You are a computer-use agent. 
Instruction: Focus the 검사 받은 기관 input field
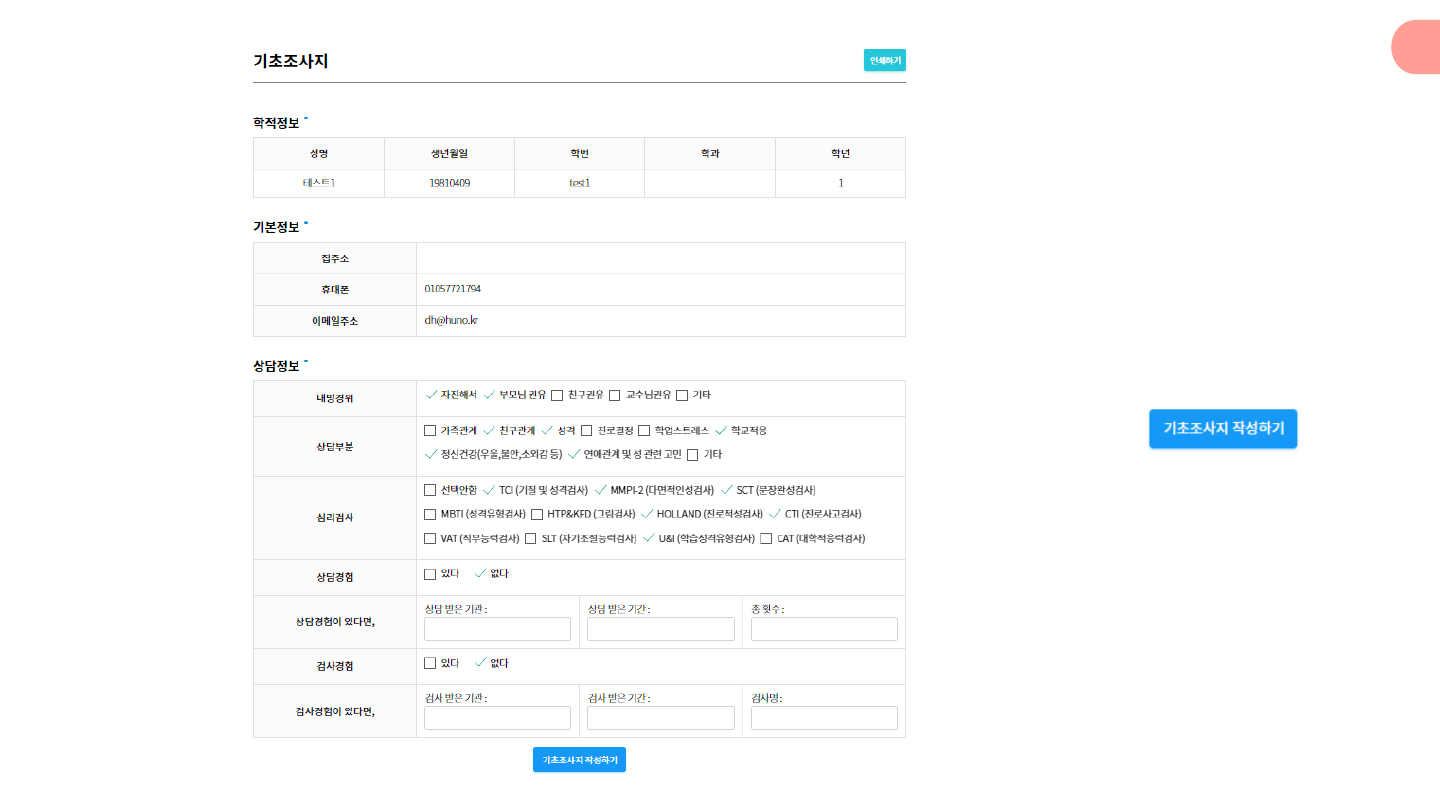(498, 718)
